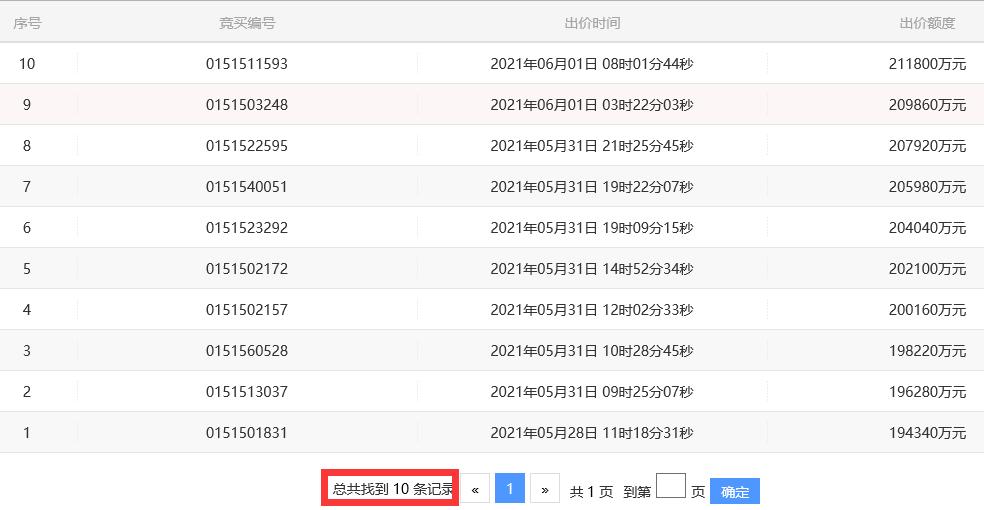This screenshot has height=510, width=984.
Task: Select bidder number 0151540051
Action: coord(247,186)
